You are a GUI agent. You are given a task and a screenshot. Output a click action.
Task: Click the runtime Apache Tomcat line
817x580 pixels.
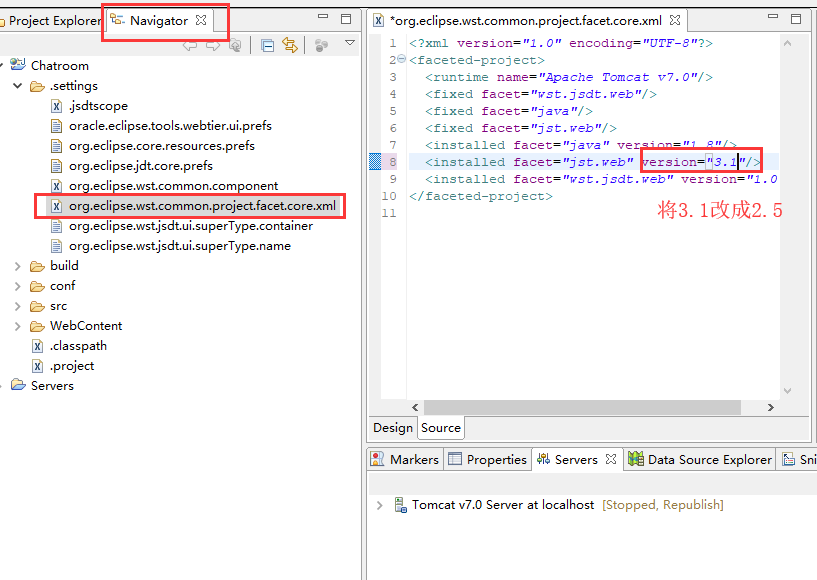[x=568, y=77]
